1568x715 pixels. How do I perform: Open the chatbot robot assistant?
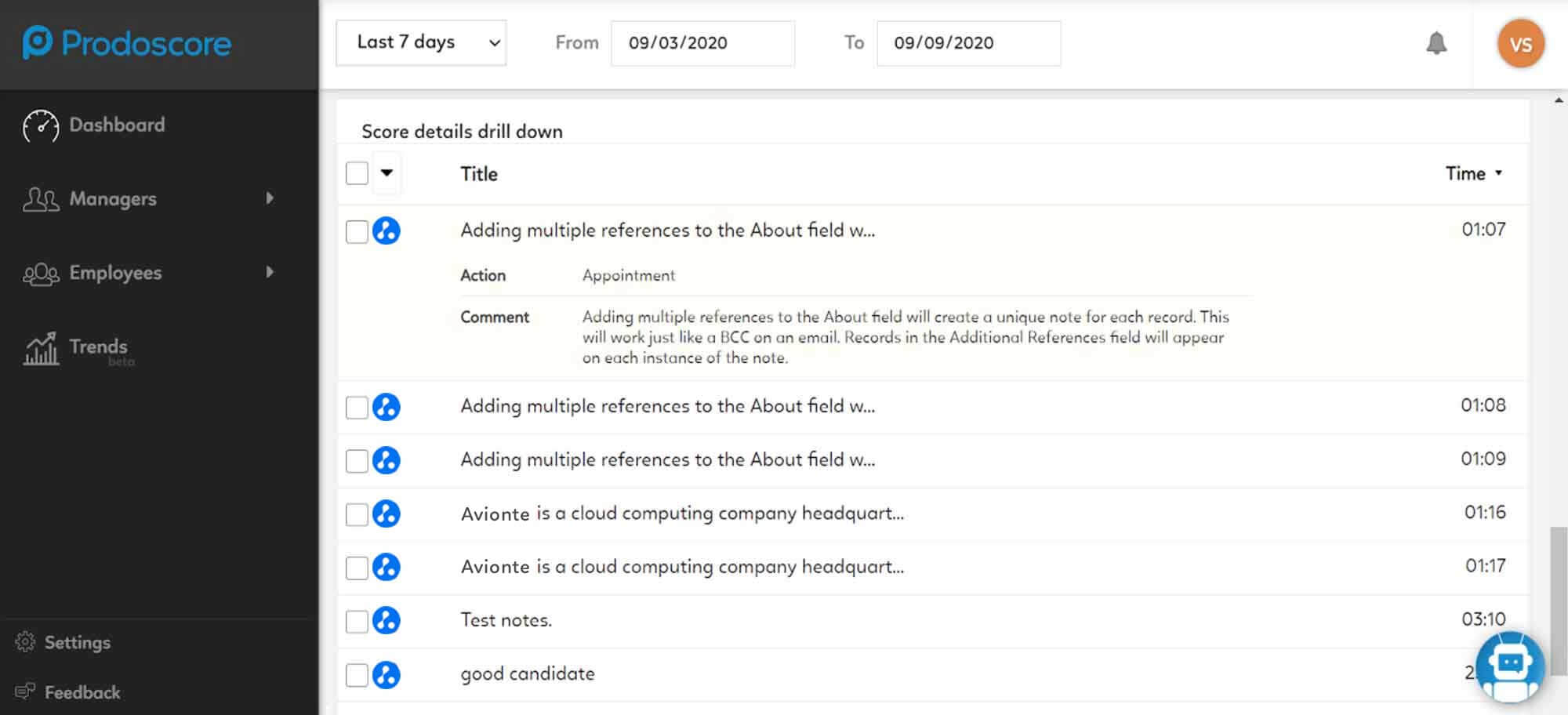tap(1509, 666)
